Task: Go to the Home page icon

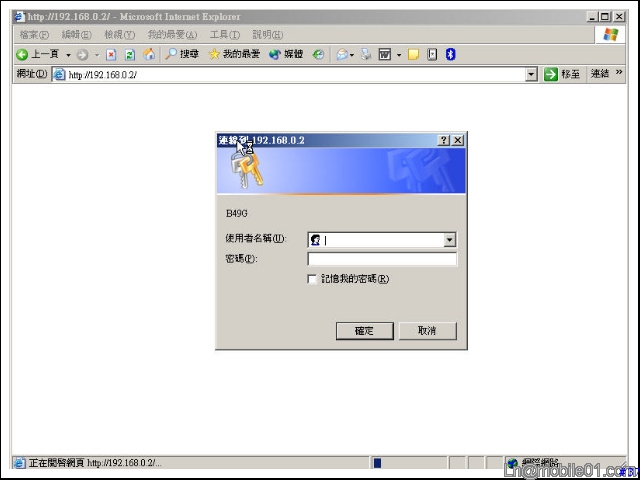Action: (x=149, y=54)
